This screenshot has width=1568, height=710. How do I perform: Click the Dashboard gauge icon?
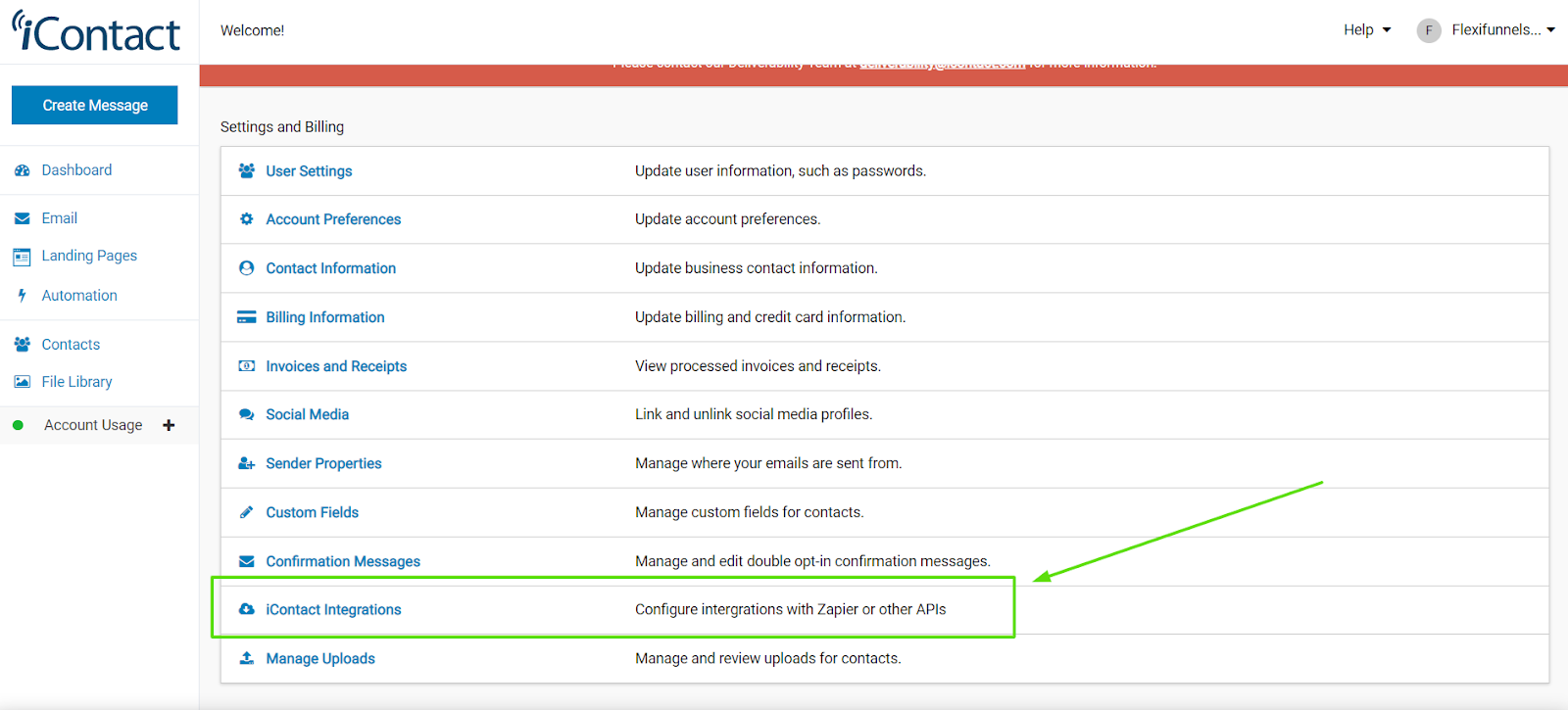pyautogui.click(x=22, y=170)
